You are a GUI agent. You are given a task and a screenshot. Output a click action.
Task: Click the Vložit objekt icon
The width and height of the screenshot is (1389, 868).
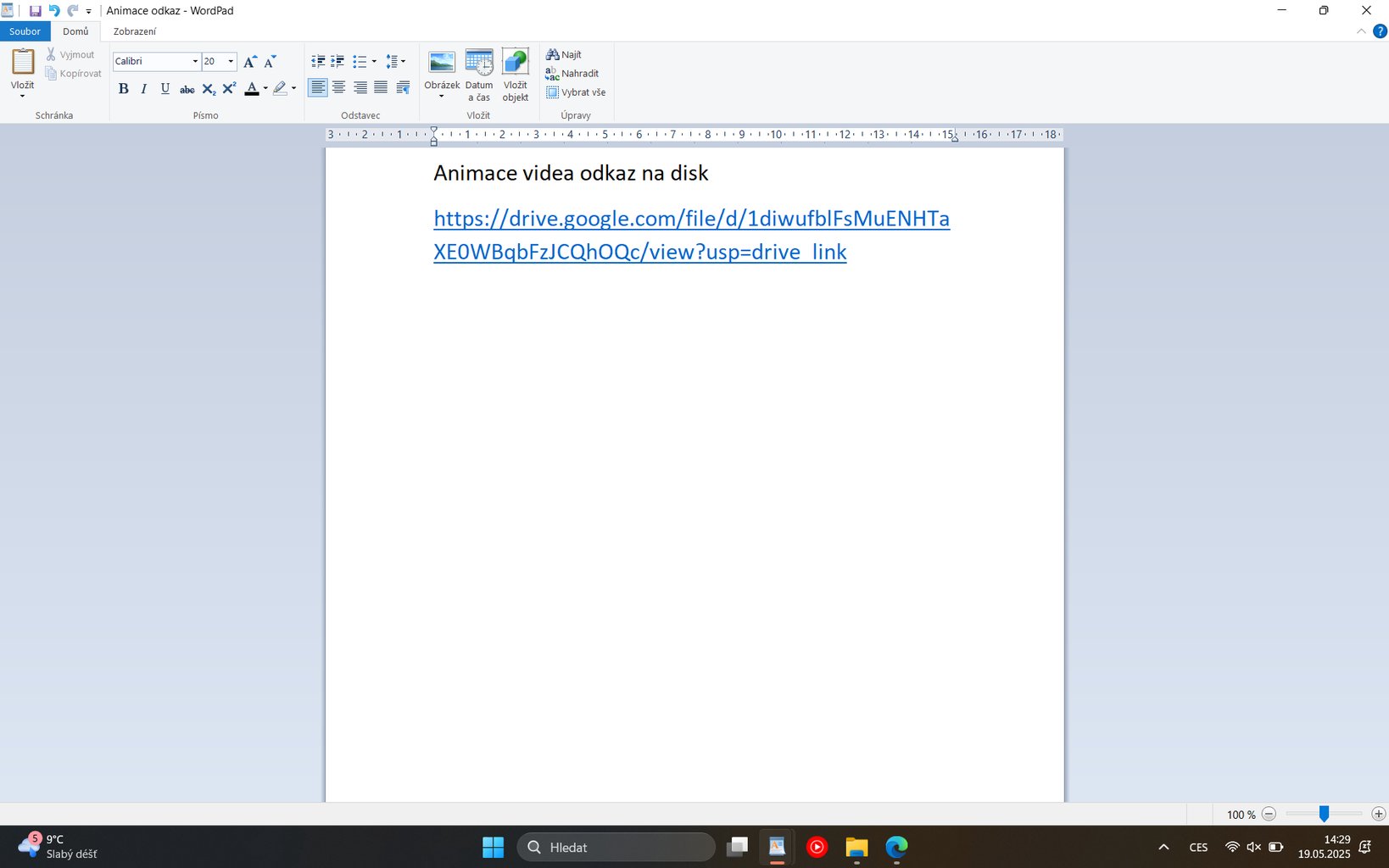(515, 64)
